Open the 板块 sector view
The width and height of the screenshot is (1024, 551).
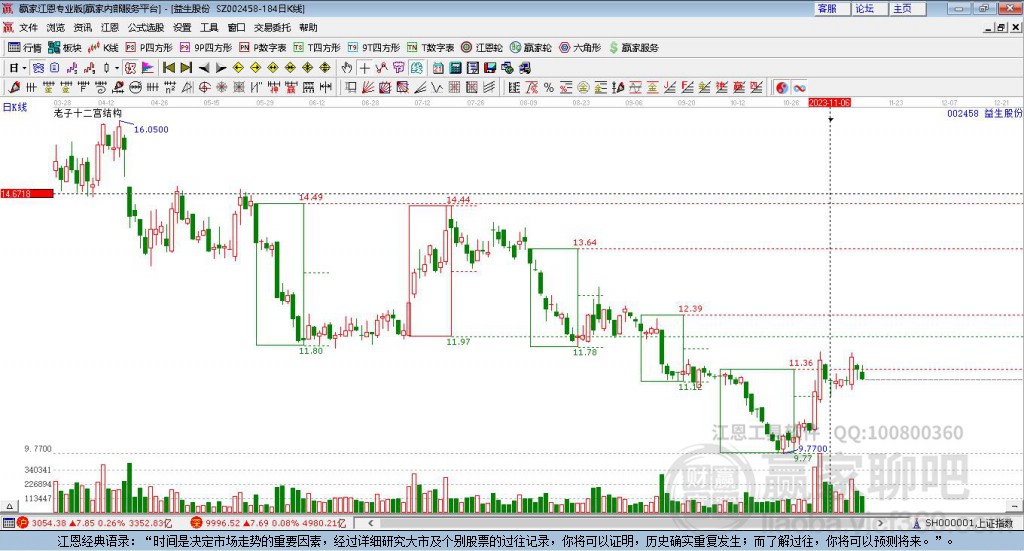click(65, 48)
